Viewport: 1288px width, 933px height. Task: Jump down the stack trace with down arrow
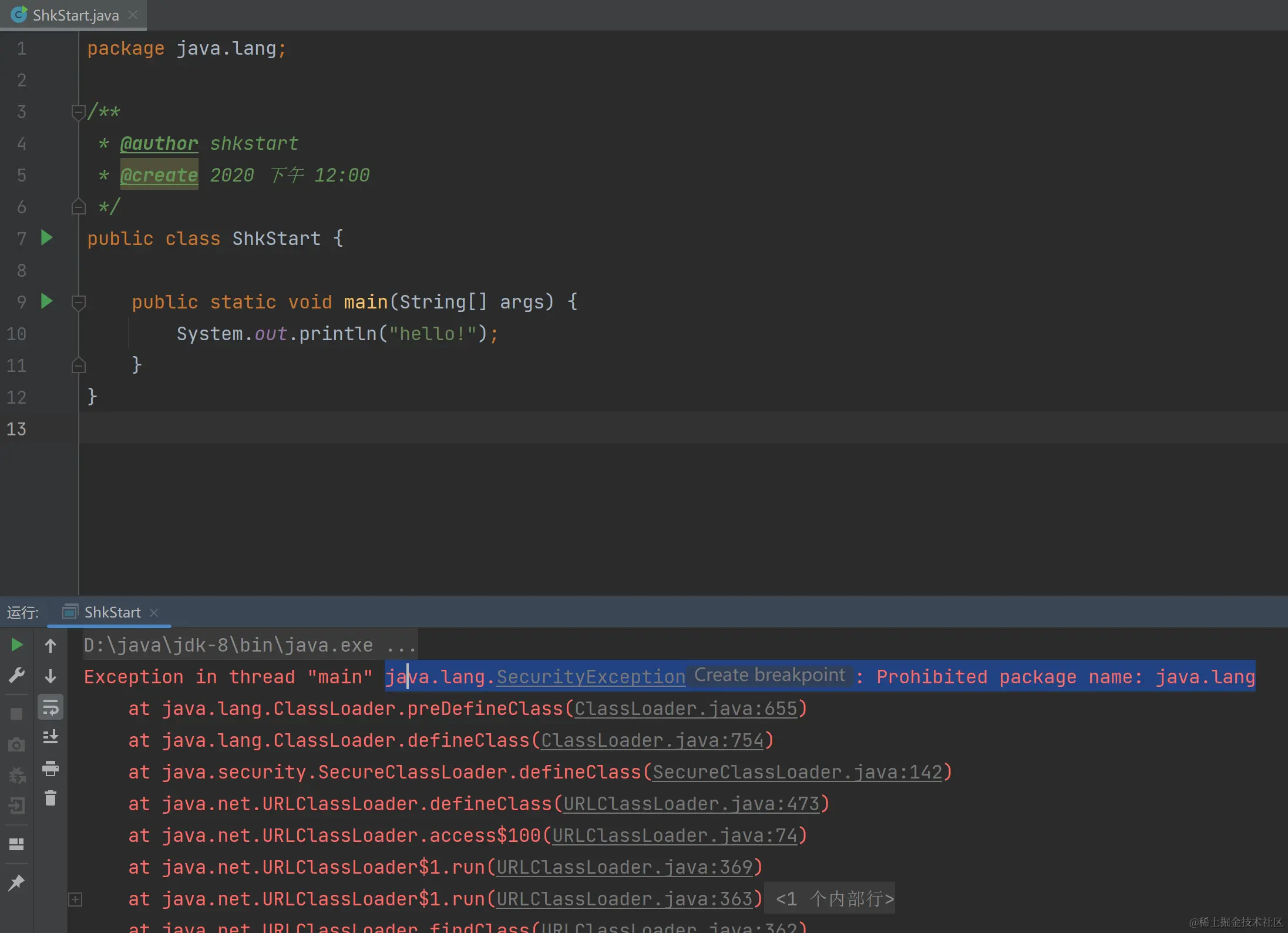click(x=51, y=676)
